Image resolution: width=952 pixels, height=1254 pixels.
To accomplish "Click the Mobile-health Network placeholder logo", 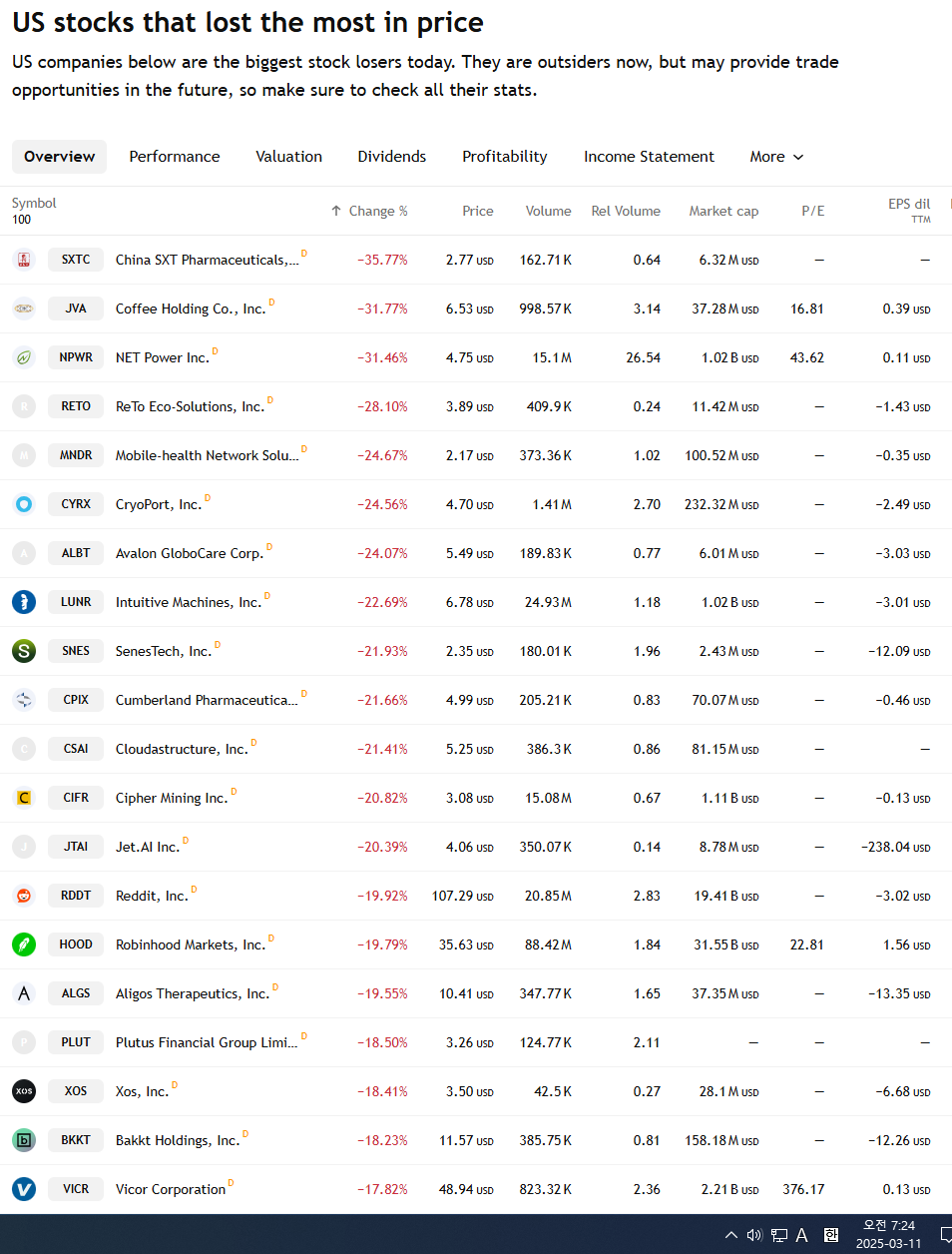I will pyautogui.click(x=24, y=455).
